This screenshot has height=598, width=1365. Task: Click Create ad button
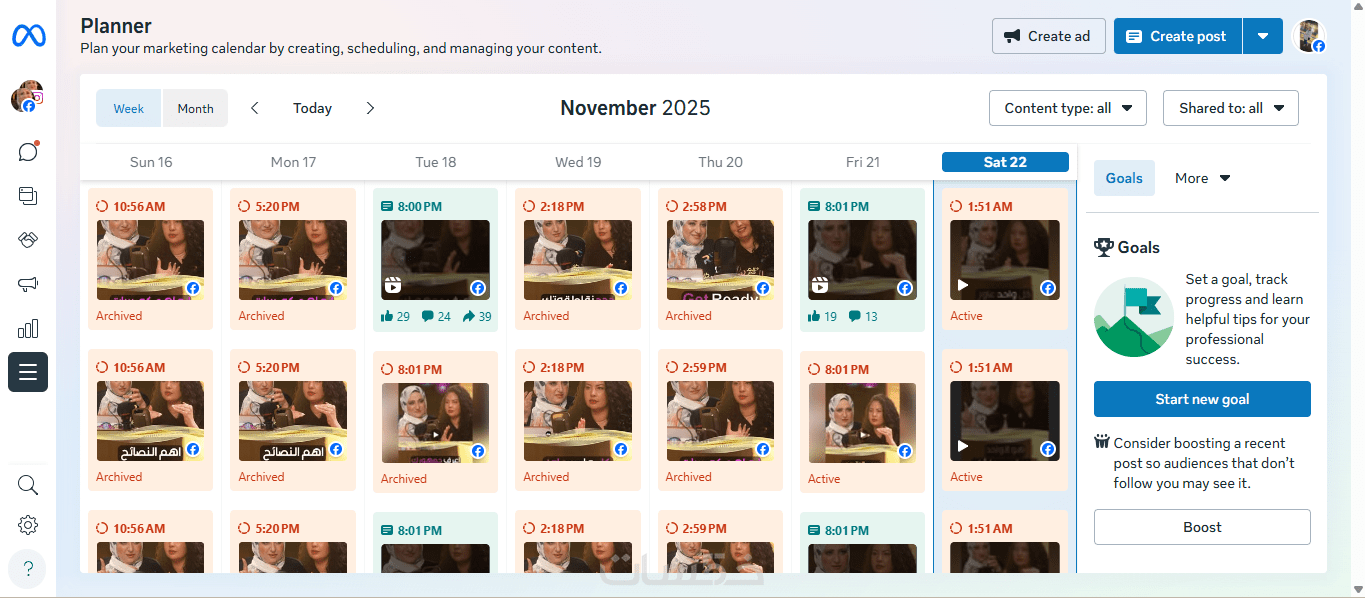point(1049,36)
